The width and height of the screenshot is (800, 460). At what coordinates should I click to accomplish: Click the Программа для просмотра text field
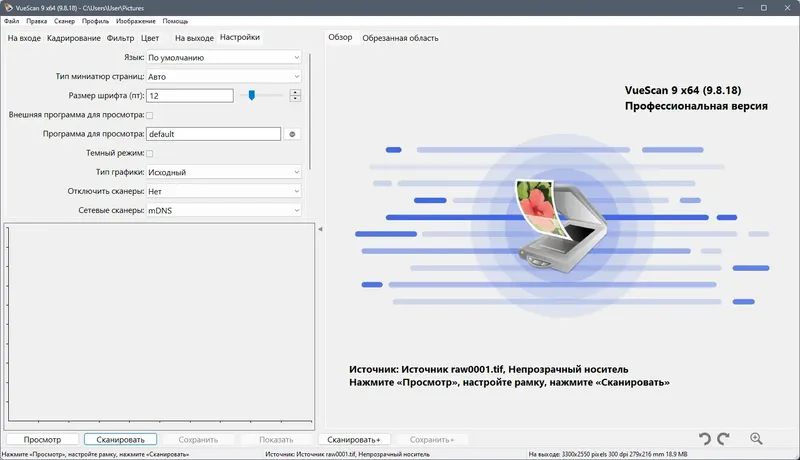pos(213,134)
